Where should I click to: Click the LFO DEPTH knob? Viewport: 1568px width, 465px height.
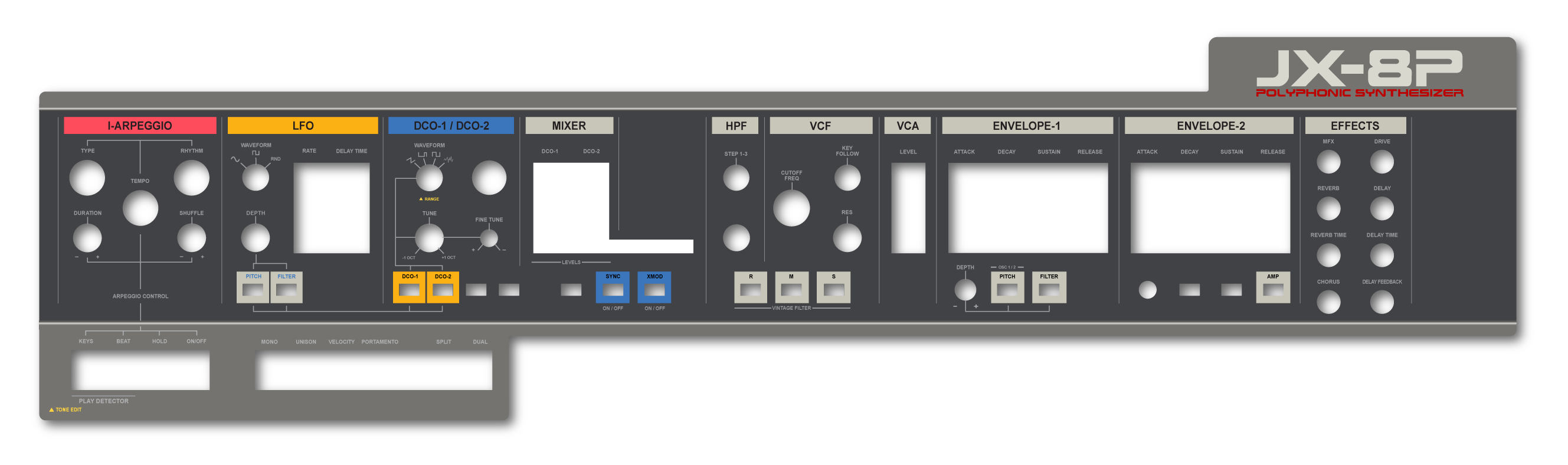(255, 238)
